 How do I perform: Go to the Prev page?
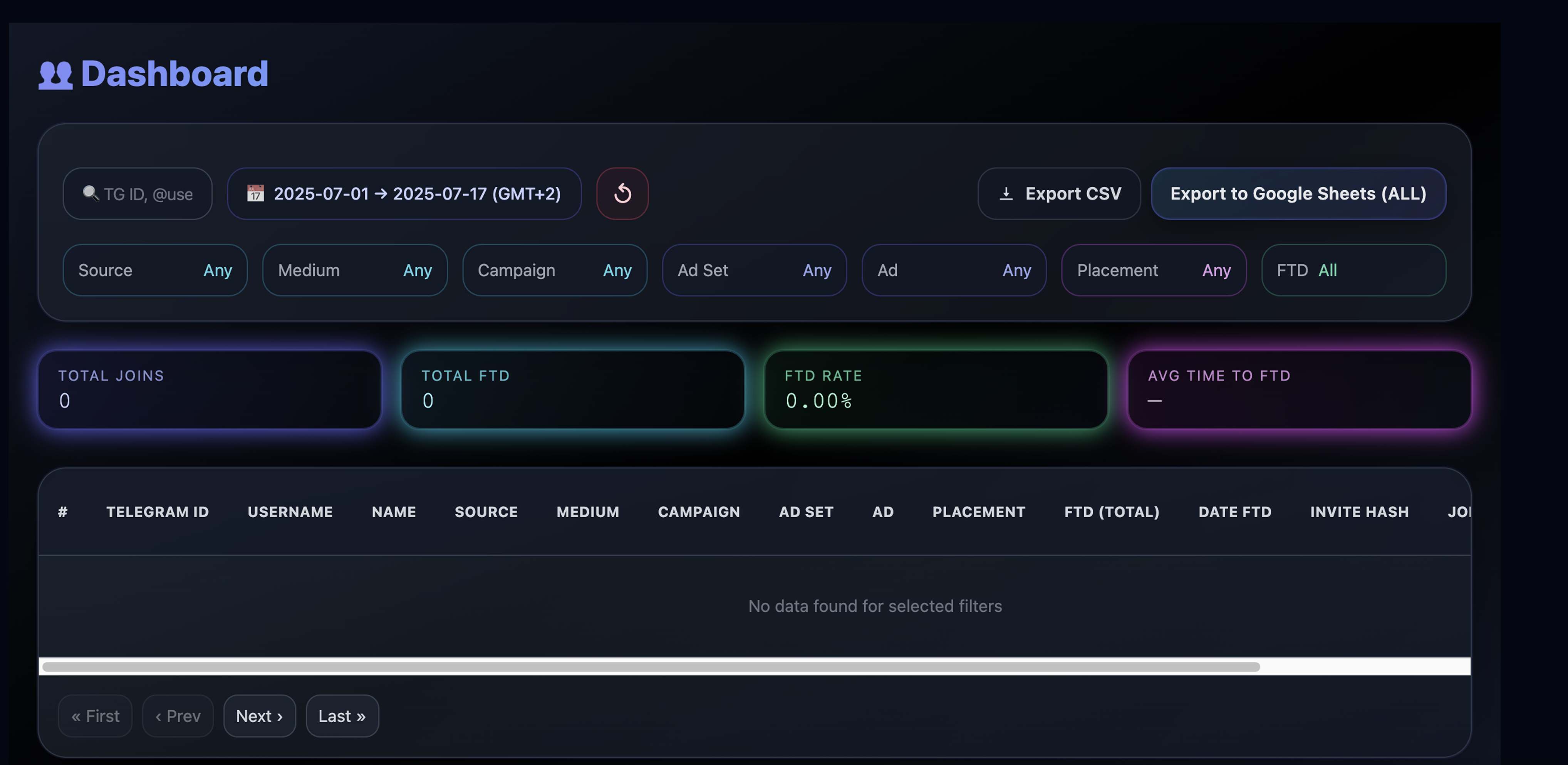[178, 716]
